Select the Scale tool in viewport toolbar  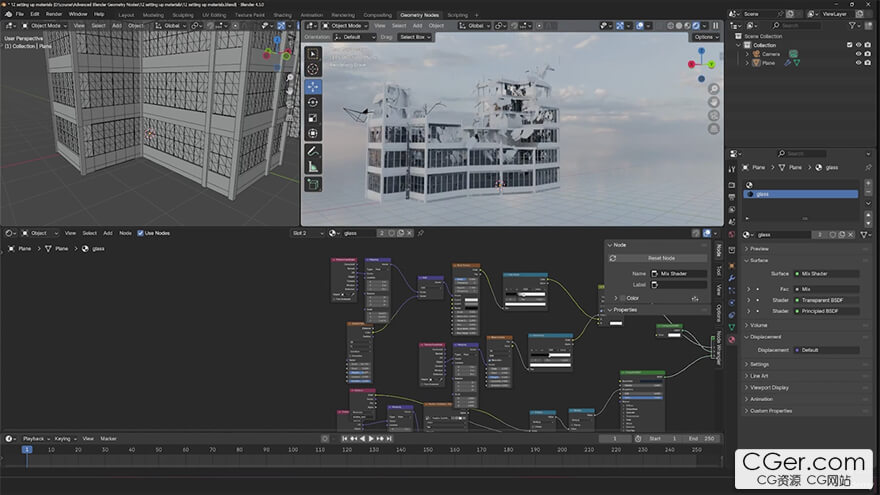(313, 117)
